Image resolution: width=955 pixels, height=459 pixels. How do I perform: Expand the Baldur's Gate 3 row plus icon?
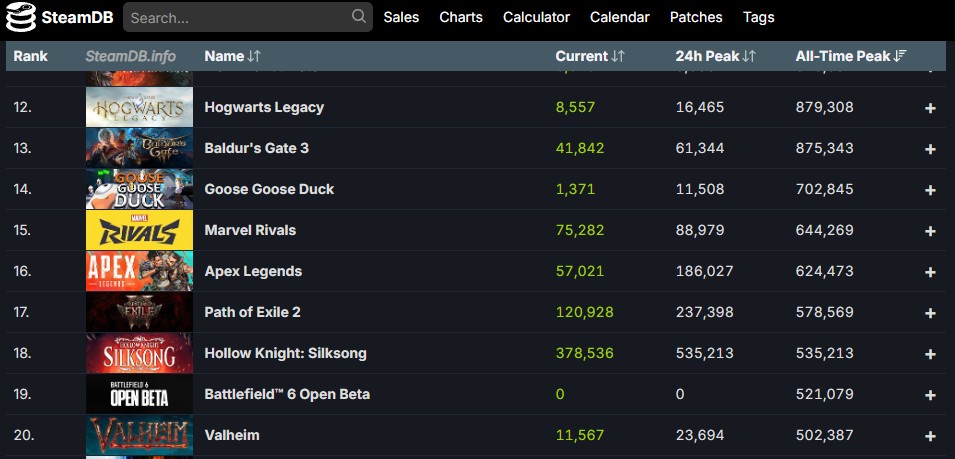[930, 149]
